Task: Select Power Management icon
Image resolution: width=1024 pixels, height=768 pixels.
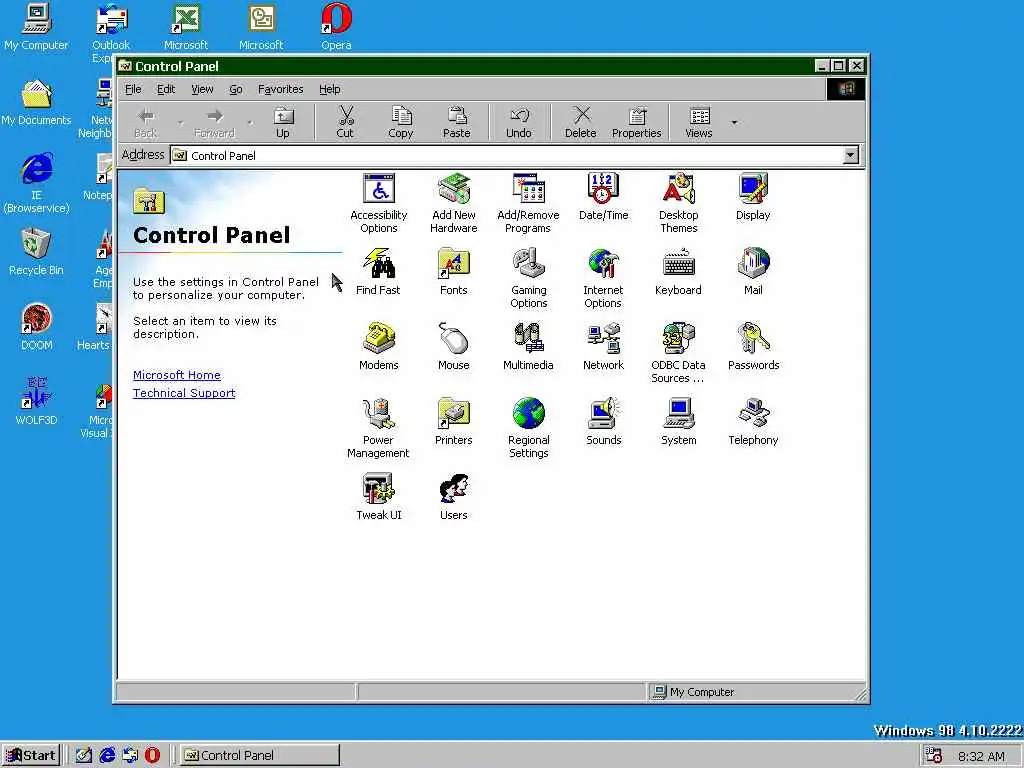Action: click(378, 428)
